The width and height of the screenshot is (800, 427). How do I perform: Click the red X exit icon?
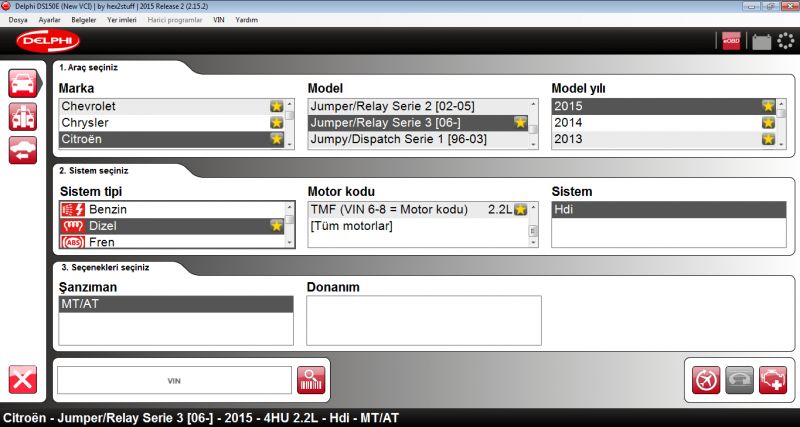pos(22,380)
